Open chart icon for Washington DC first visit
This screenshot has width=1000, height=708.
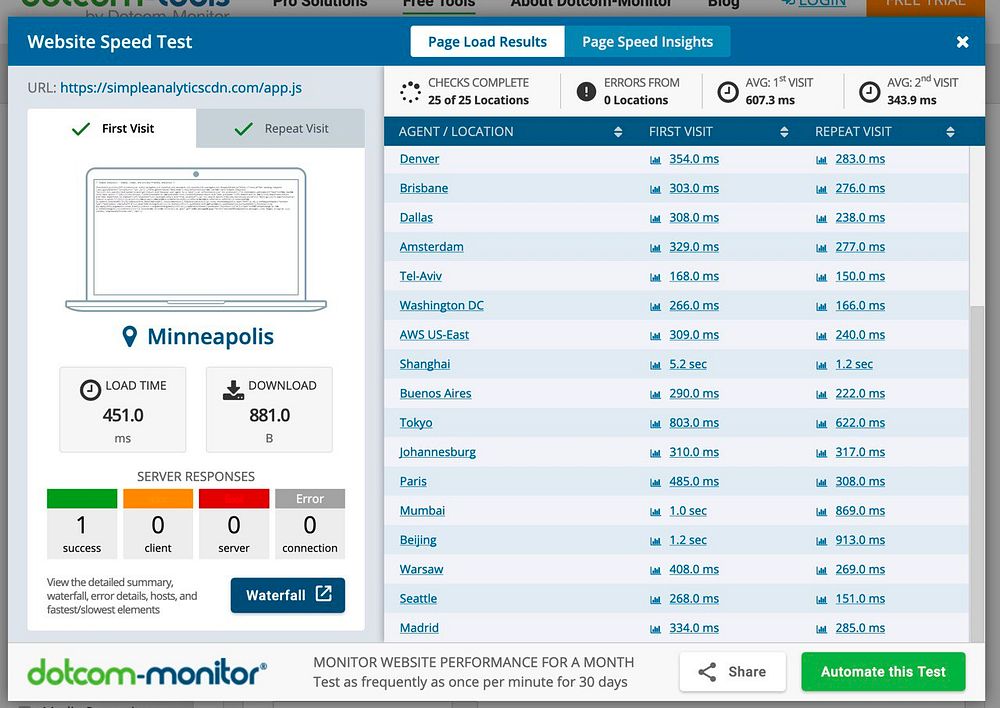coord(655,307)
